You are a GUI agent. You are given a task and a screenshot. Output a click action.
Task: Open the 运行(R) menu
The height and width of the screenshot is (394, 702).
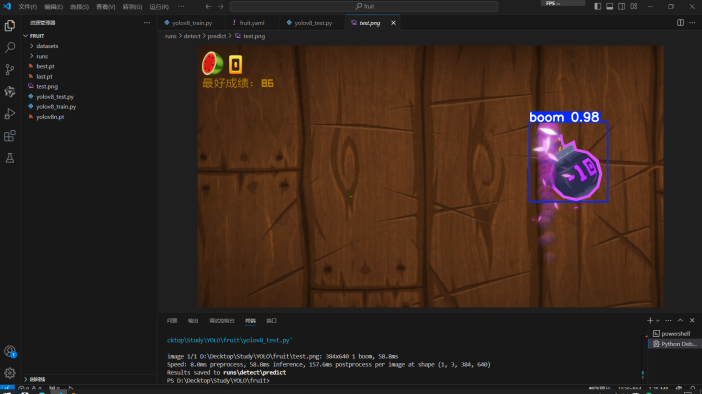pyautogui.click(x=159, y=7)
